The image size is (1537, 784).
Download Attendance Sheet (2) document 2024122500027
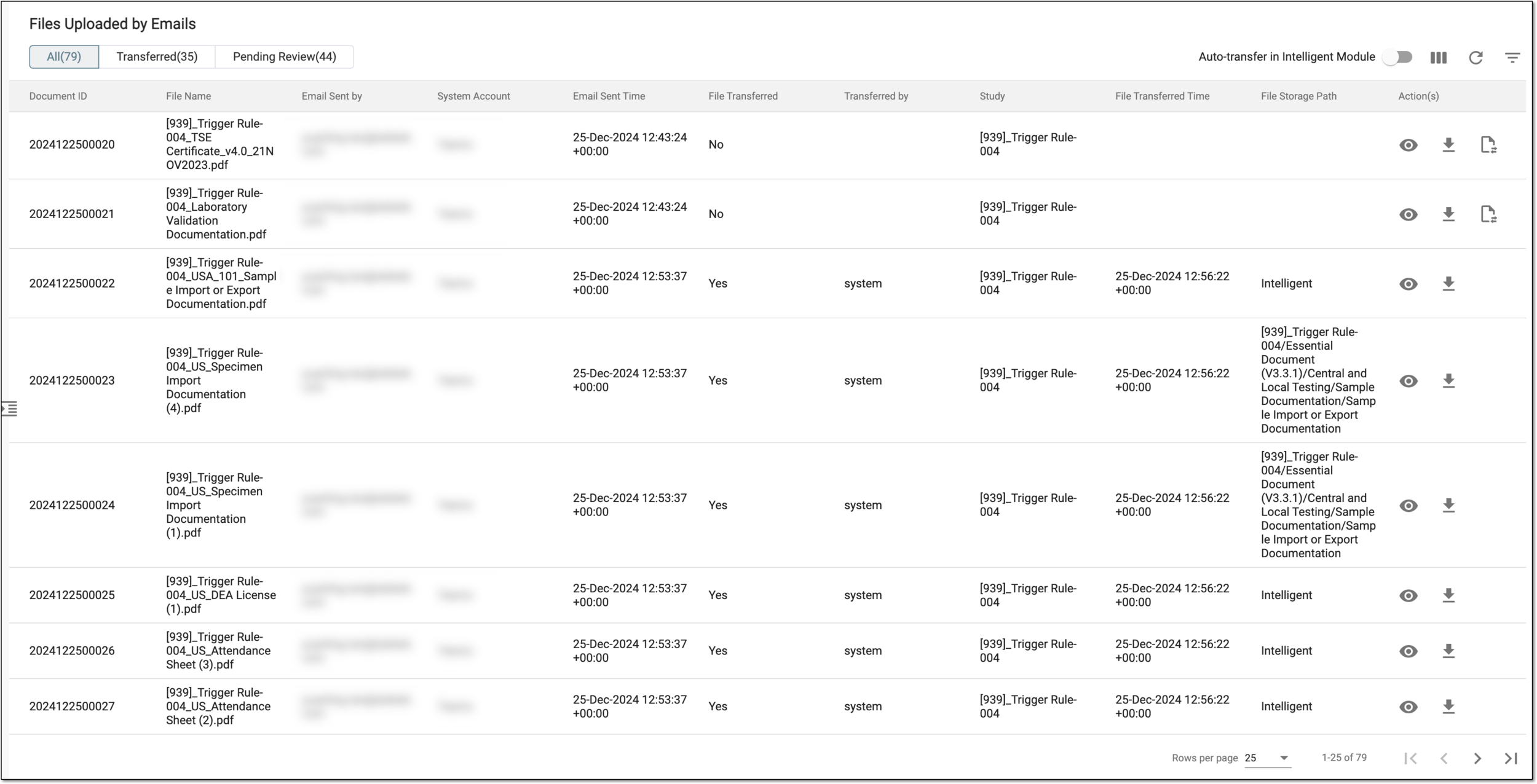pyautogui.click(x=1448, y=707)
